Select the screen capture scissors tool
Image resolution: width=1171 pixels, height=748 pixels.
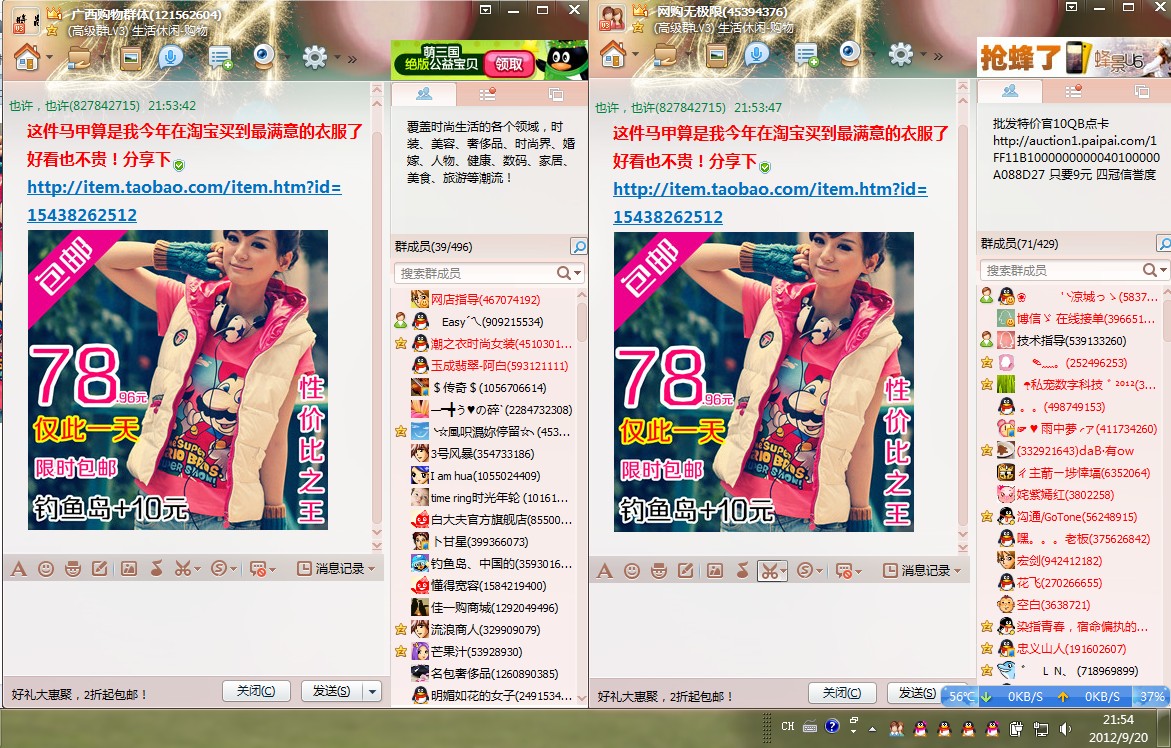183,568
